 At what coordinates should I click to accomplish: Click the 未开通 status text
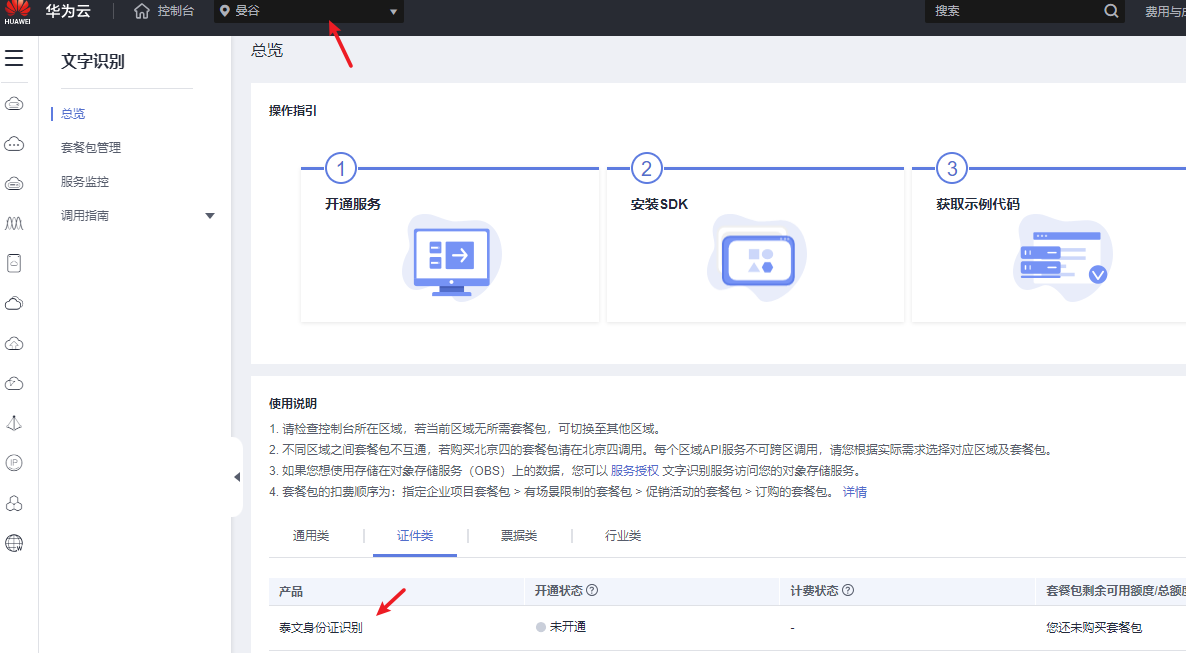tap(568, 627)
